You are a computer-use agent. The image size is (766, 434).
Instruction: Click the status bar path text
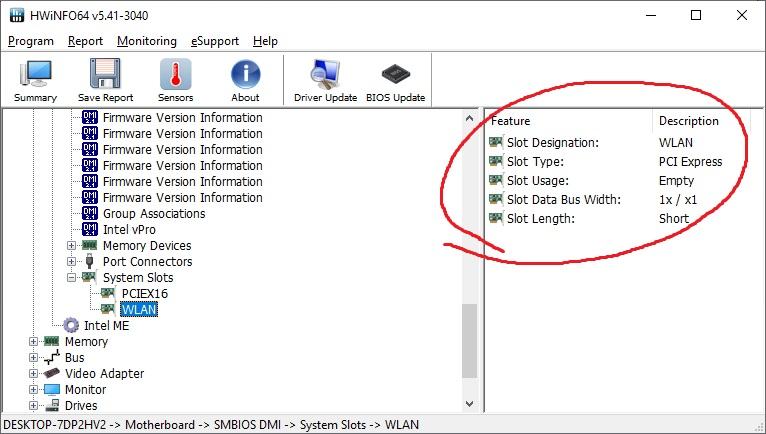tap(211, 425)
